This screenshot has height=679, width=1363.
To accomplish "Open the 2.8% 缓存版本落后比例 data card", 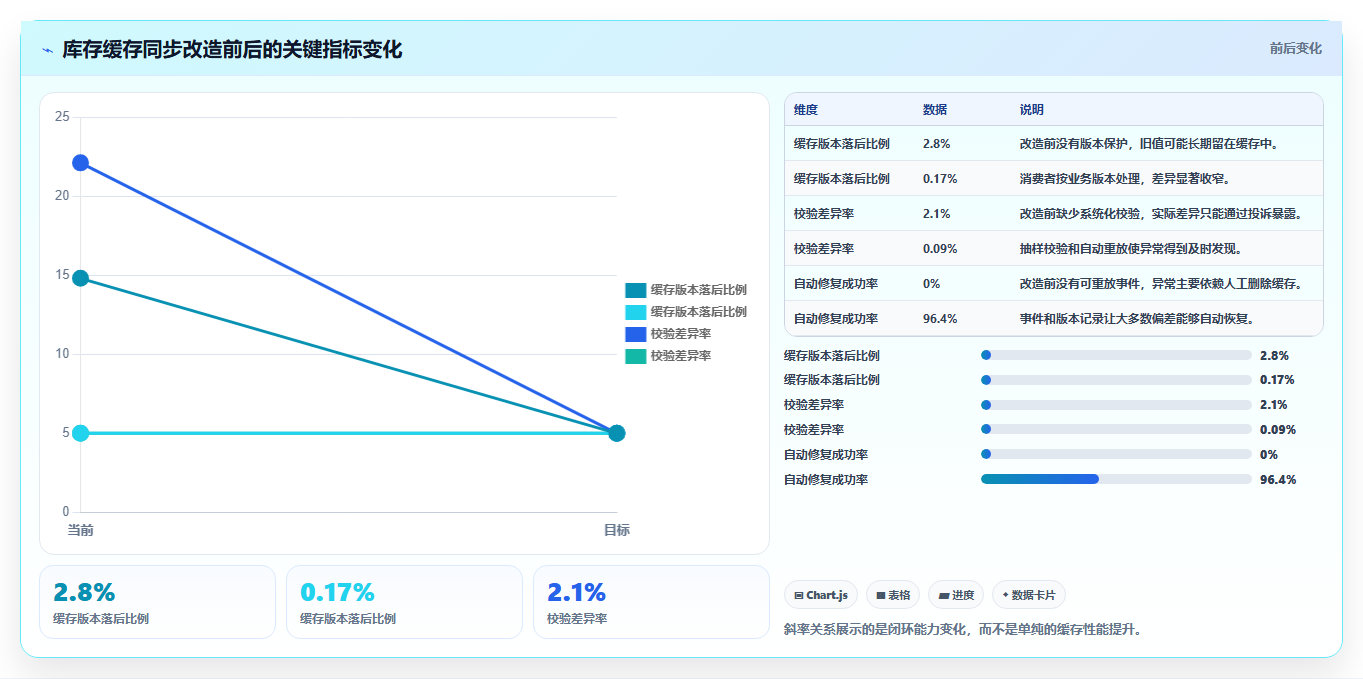I will 157,602.
